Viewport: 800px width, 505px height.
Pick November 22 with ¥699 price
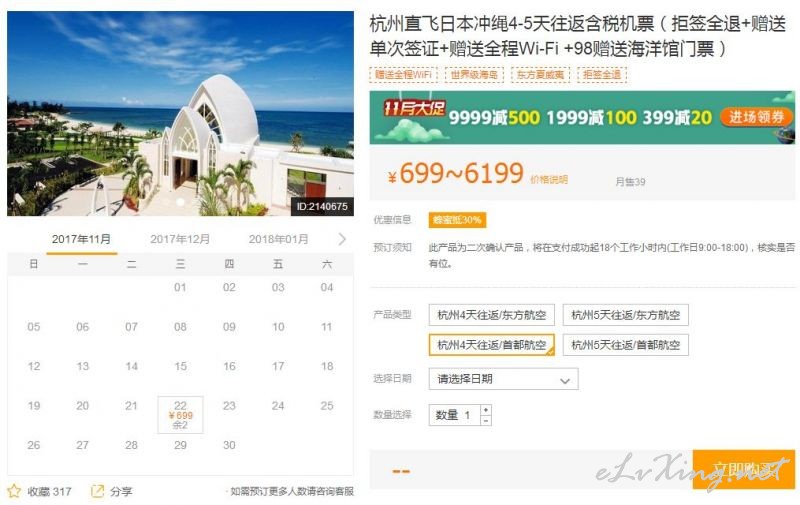coord(180,415)
